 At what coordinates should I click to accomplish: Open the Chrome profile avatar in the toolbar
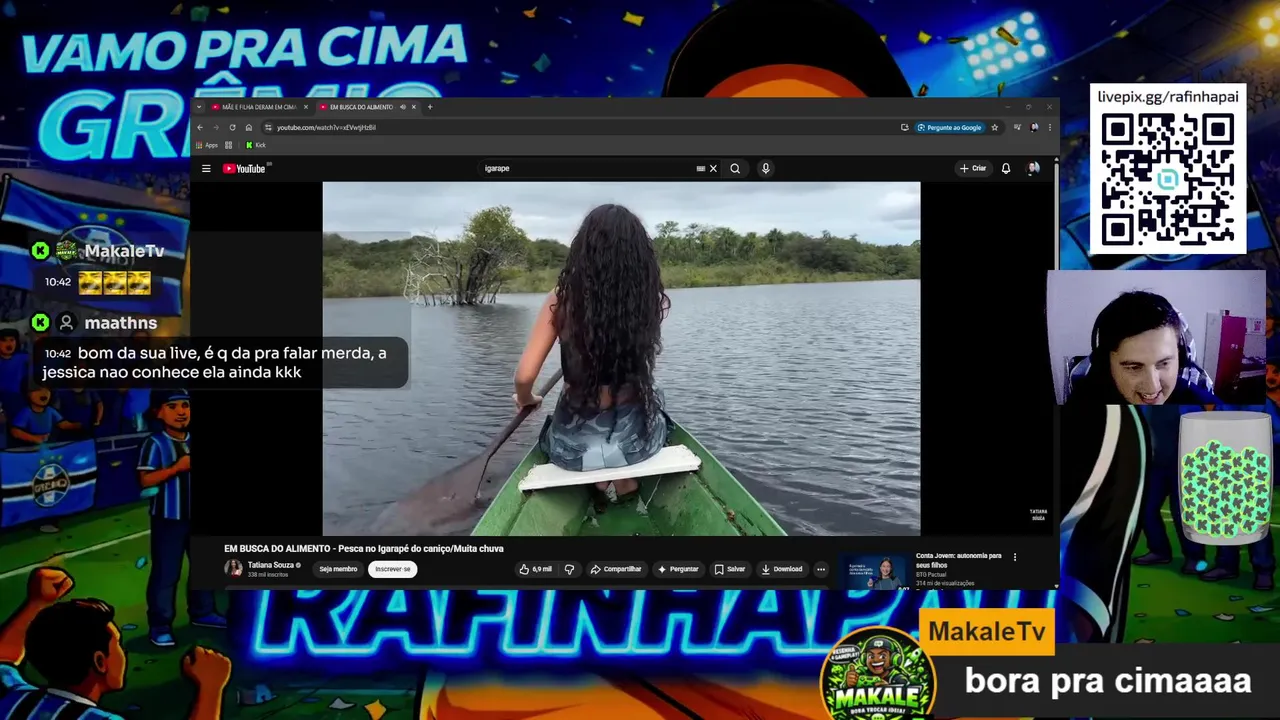tap(1034, 127)
